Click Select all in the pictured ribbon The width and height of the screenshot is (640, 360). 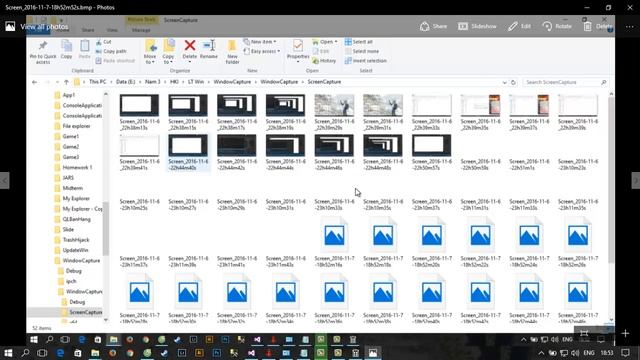pyautogui.click(x=359, y=42)
